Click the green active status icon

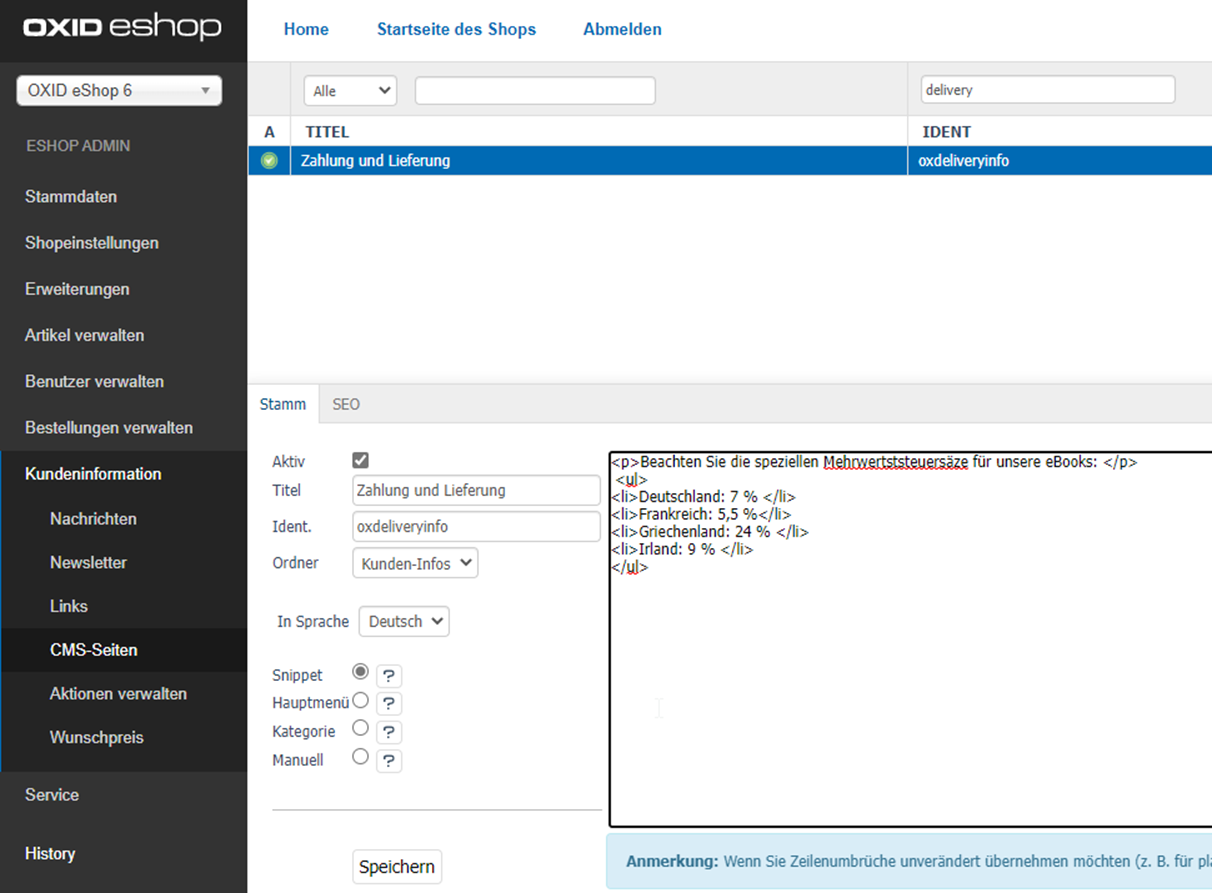click(269, 161)
